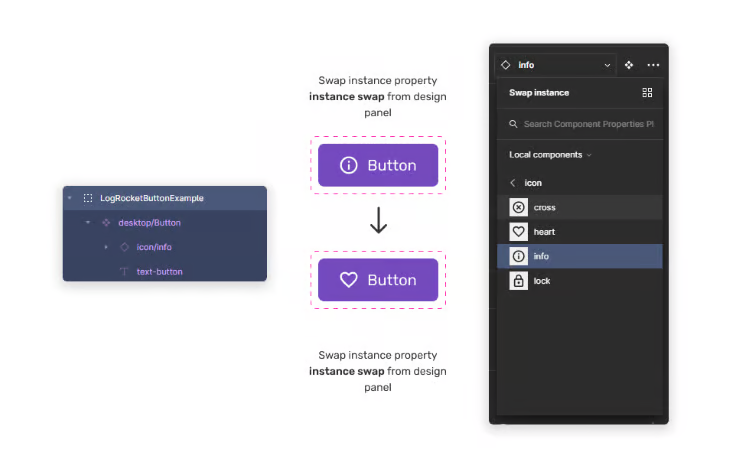Select the heart icon component
730x469 pixels.
580,231
